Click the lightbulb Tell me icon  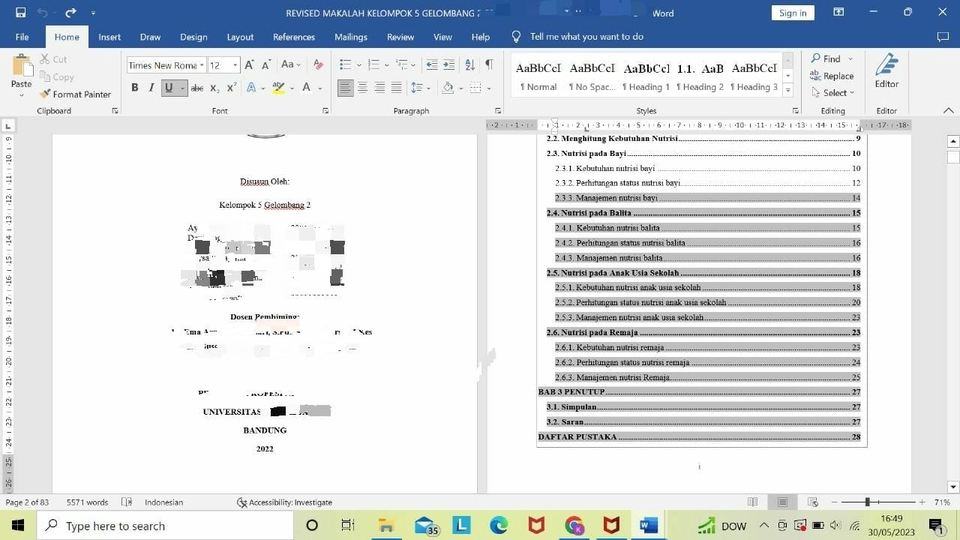[x=516, y=37]
